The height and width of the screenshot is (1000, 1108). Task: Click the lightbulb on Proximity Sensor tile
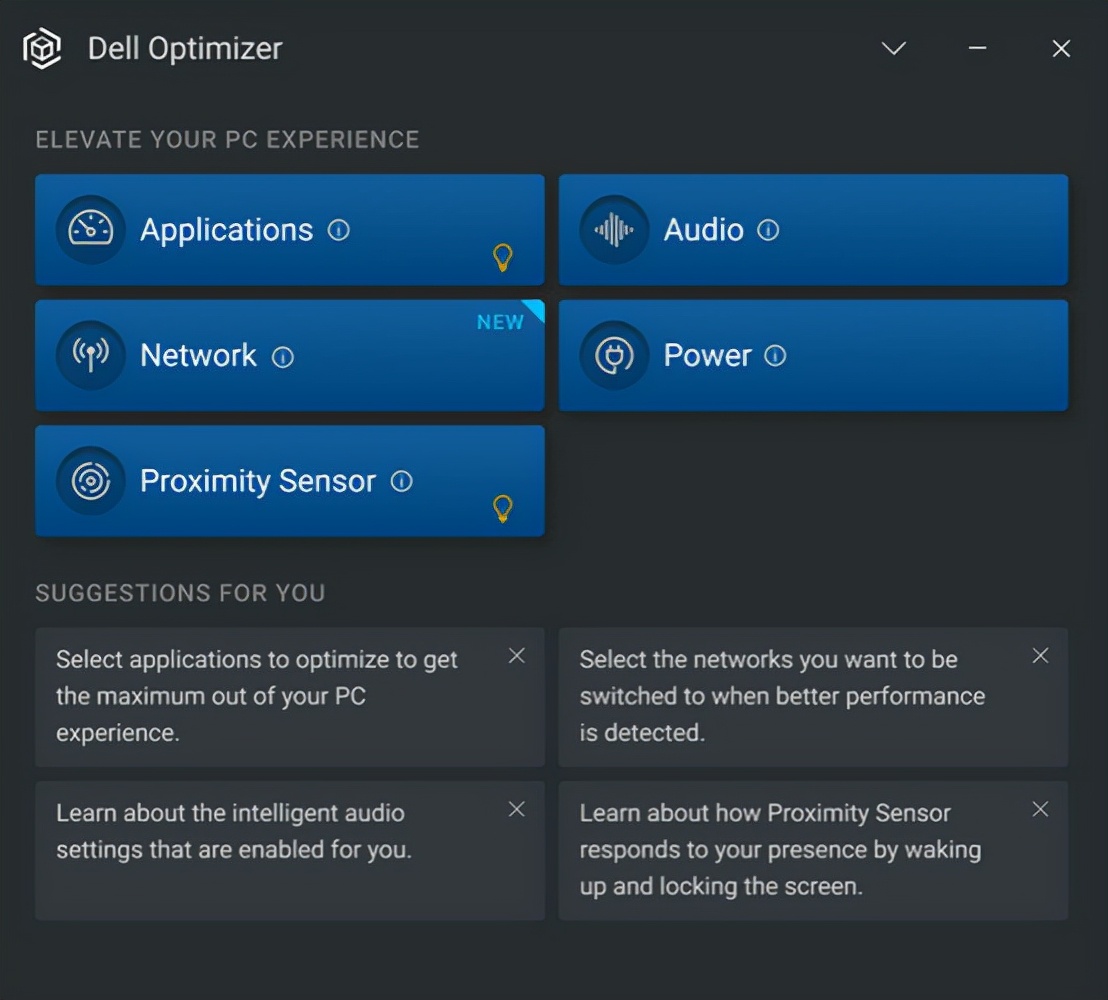click(x=503, y=509)
